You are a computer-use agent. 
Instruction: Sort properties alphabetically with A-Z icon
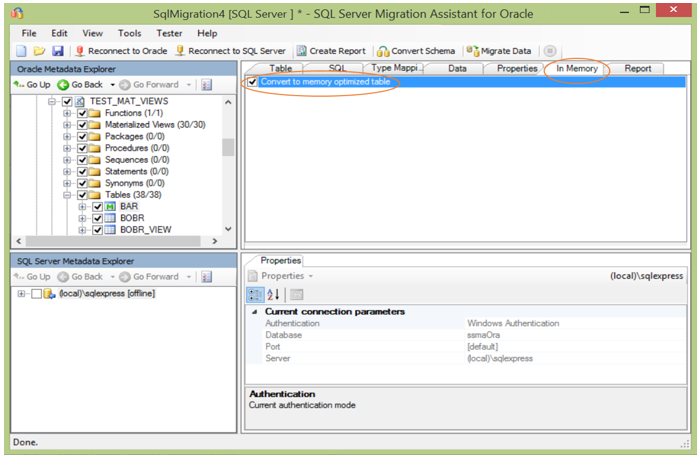click(x=273, y=294)
